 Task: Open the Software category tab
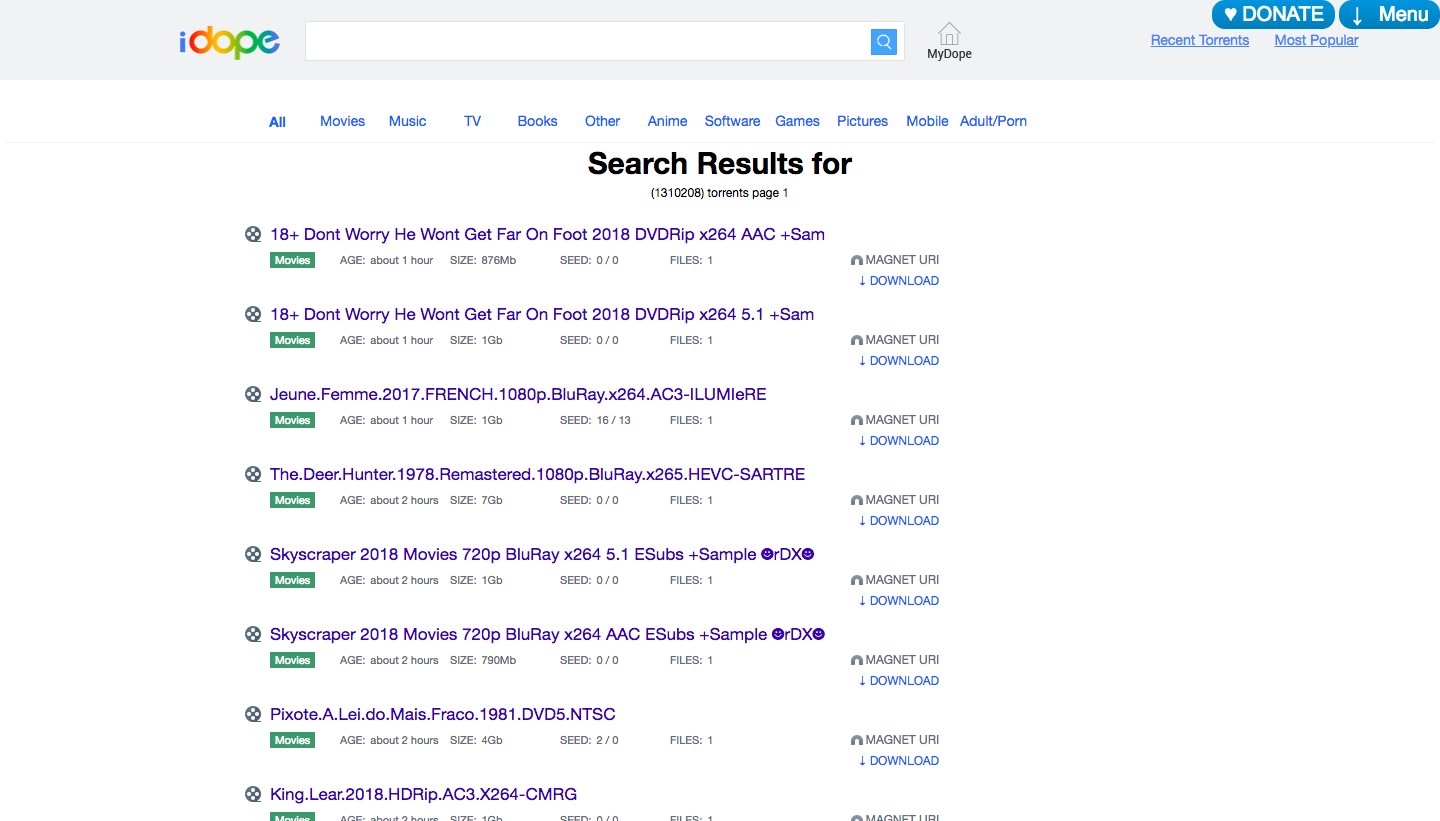click(x=732, y=121)
